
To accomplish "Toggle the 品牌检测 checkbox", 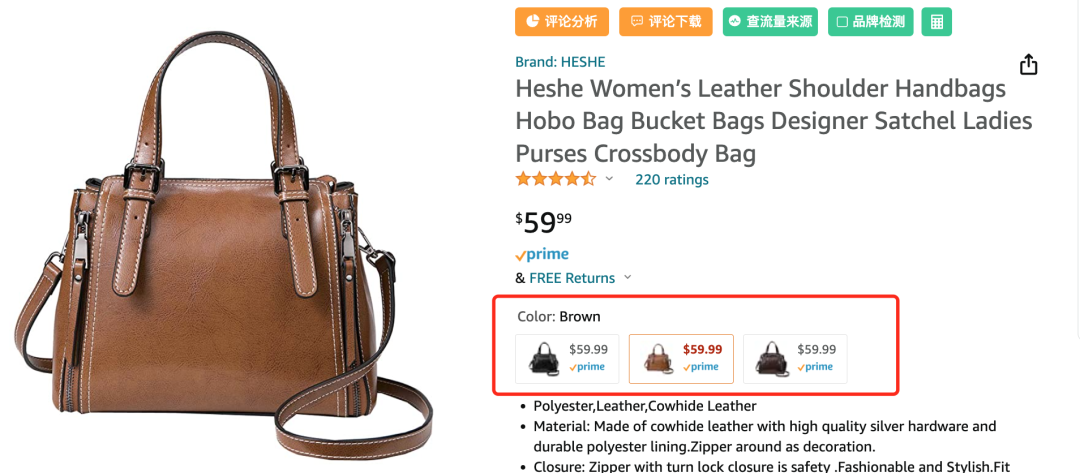I will point(841,21).
